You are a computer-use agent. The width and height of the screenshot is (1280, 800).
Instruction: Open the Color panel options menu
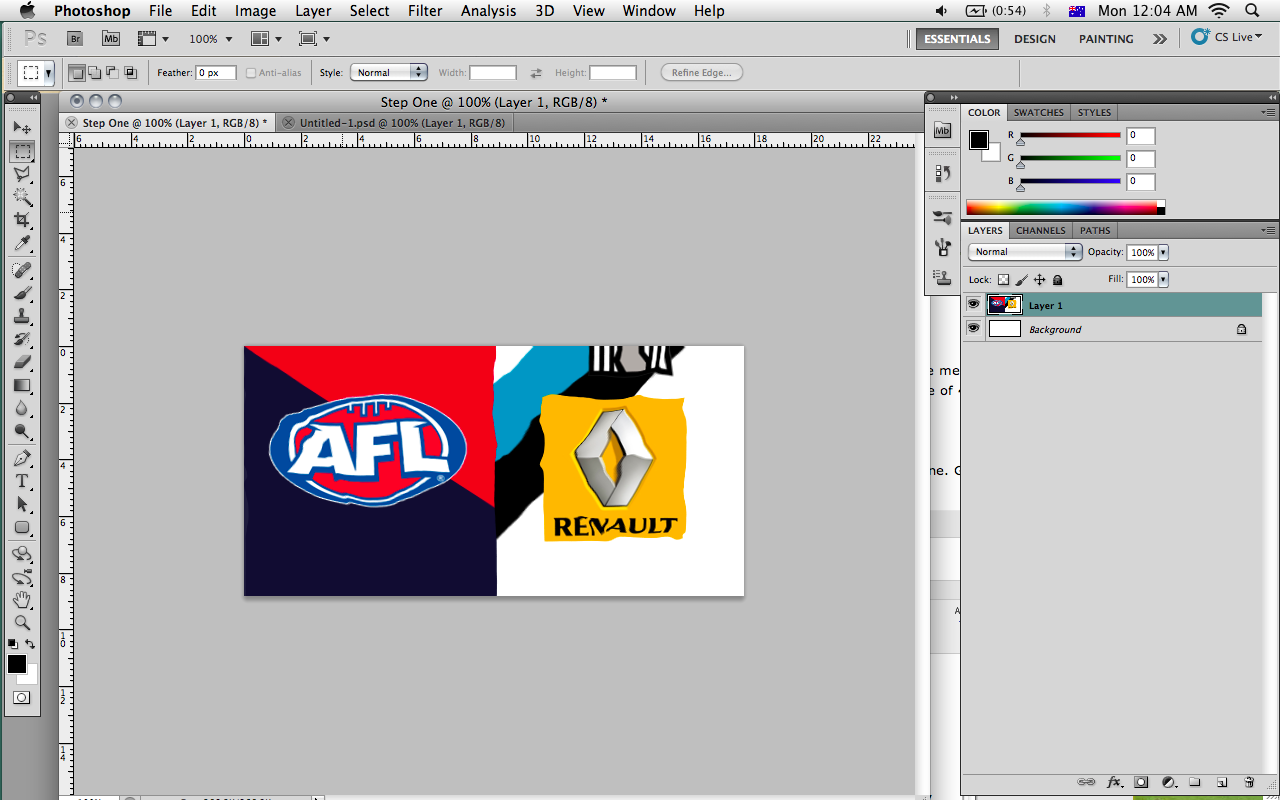tap(1268, 112)
